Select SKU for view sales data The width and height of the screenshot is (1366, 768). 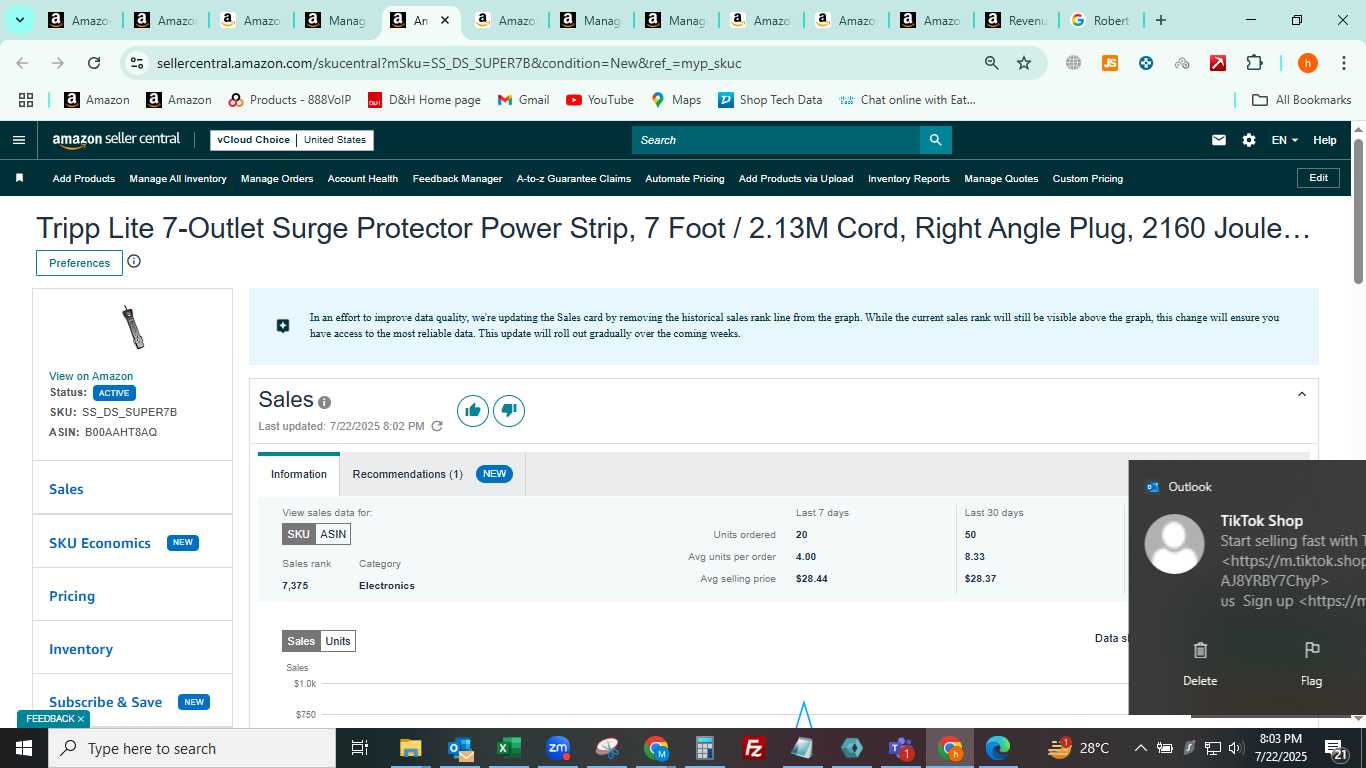[x=299, y=534]
